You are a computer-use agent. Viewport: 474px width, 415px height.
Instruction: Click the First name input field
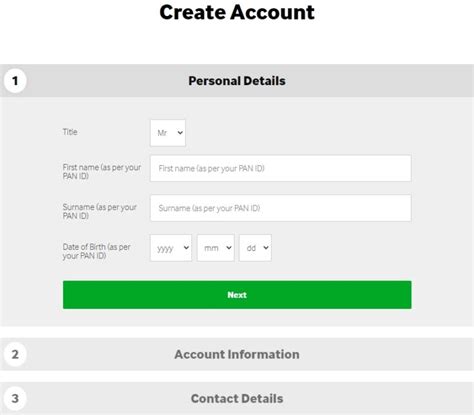point(280,168)
